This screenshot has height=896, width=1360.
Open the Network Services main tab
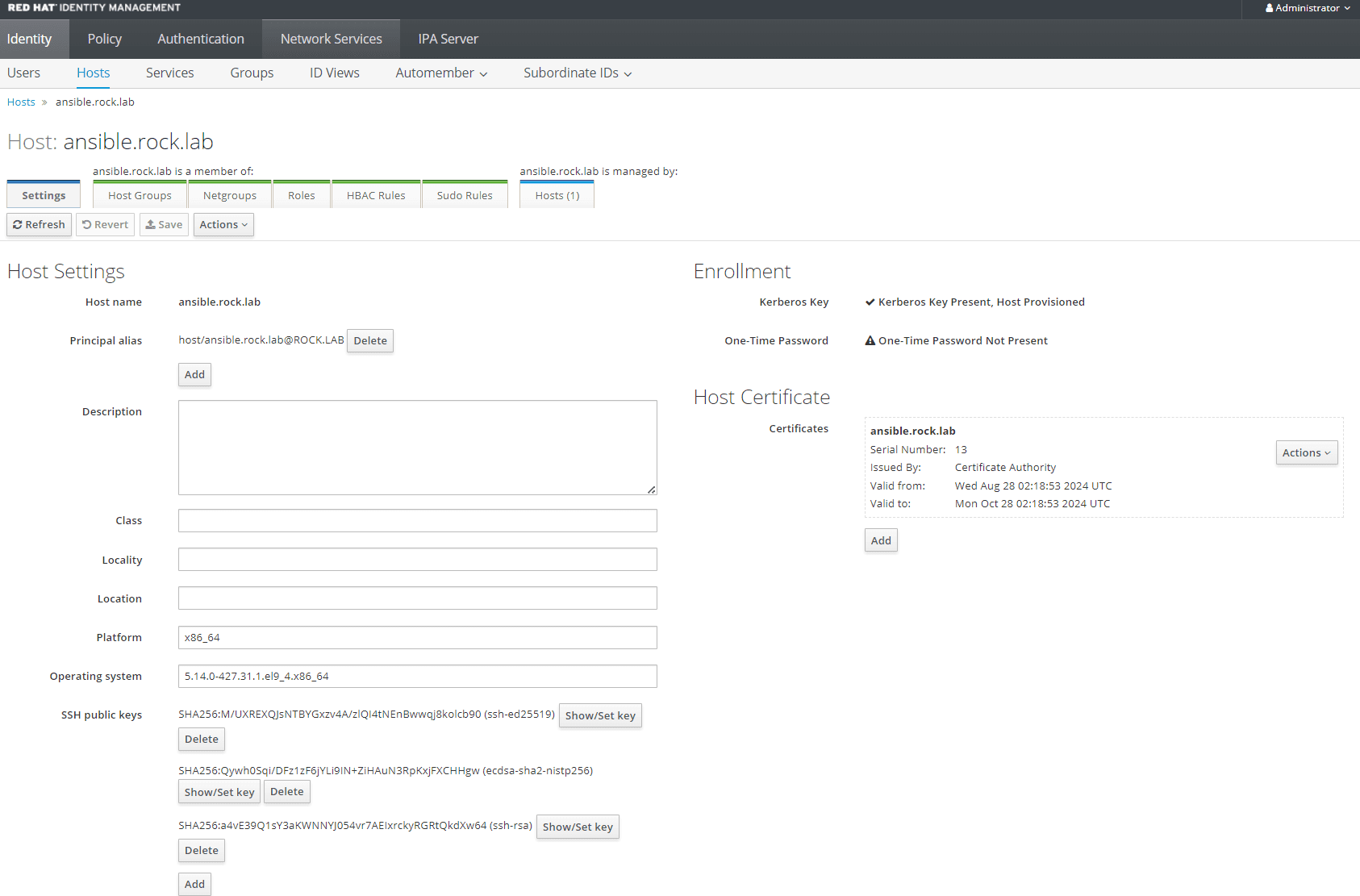point(332,39)
